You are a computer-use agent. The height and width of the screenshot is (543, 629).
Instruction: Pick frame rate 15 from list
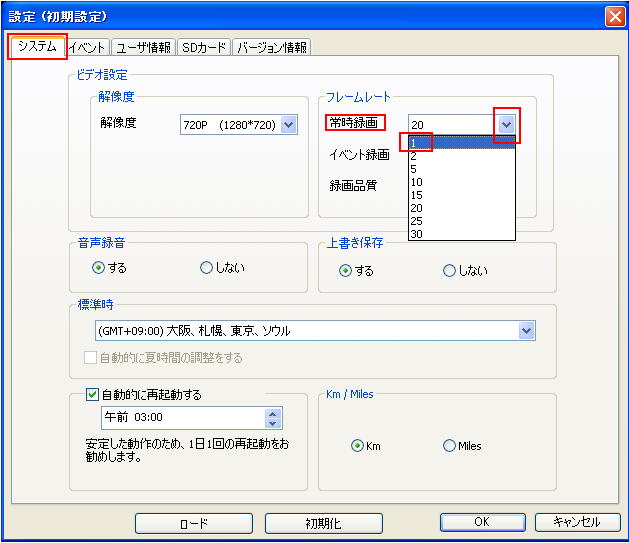pyautogui.click(x=462, y=195)
